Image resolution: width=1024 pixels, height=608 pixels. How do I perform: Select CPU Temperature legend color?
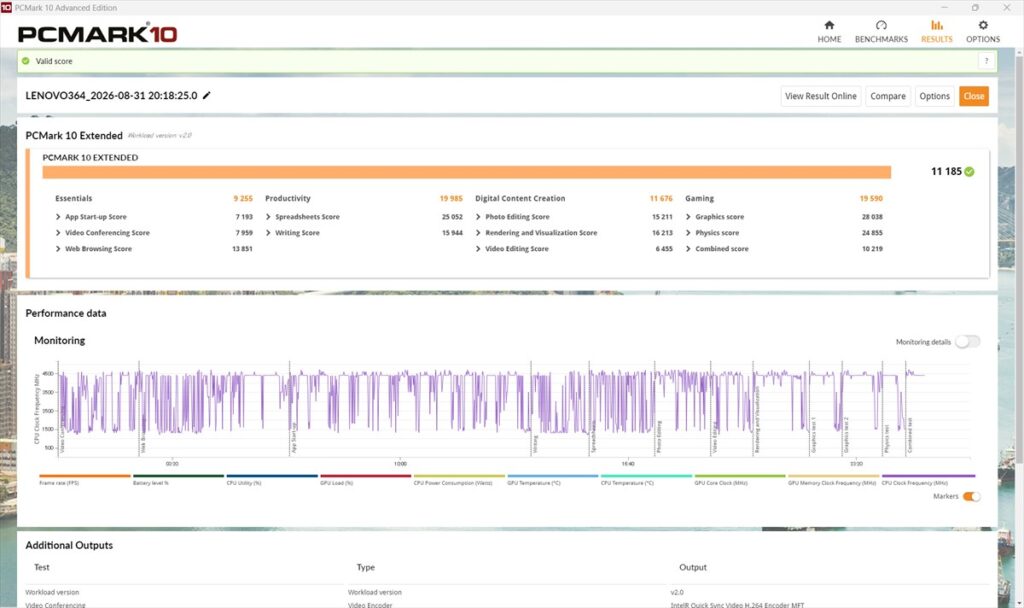pyautogui.click(x=647, y=476)
